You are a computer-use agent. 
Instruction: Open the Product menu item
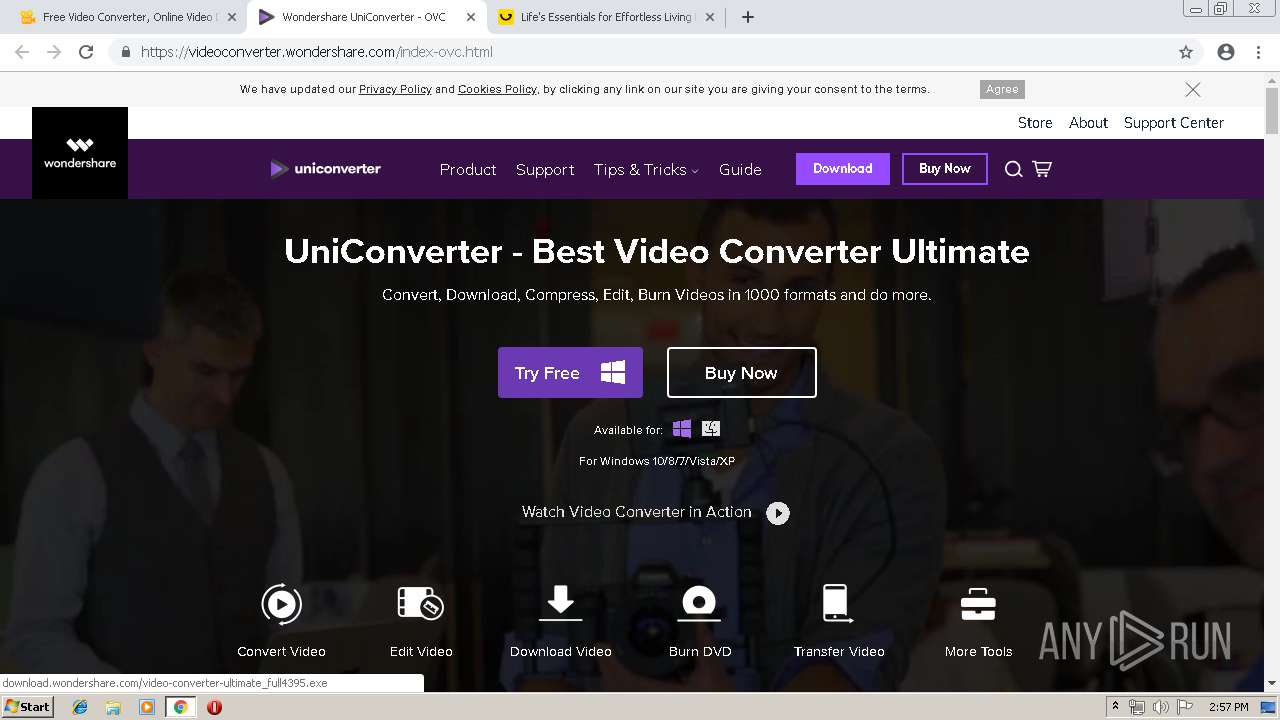point(468,170)
